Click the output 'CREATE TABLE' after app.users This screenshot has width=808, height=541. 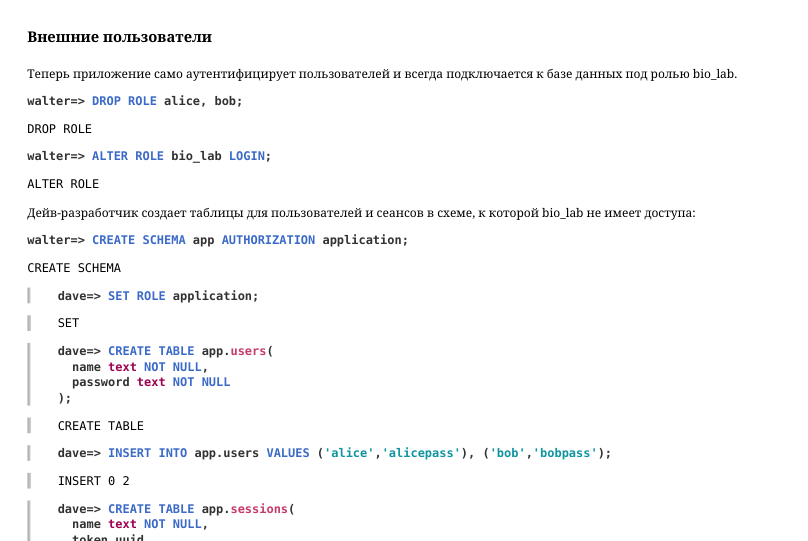tap(100, 426)
